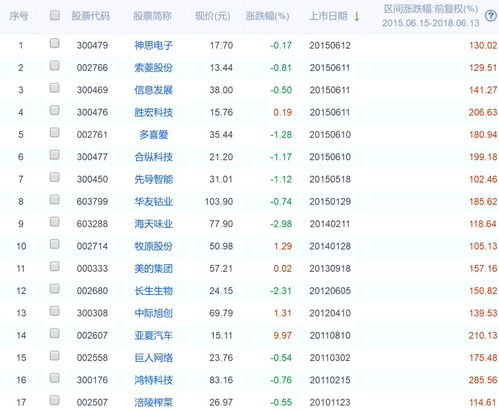Tick the checkbox next to 300476

(55, 110)
